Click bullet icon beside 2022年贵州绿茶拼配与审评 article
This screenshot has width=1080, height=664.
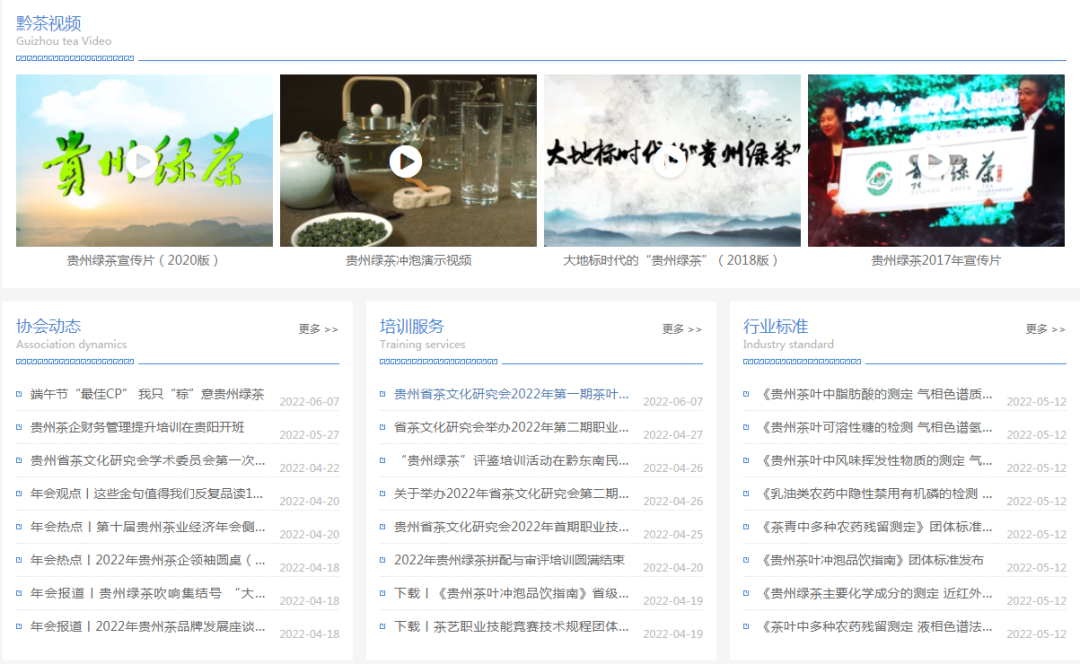[382, 559]
